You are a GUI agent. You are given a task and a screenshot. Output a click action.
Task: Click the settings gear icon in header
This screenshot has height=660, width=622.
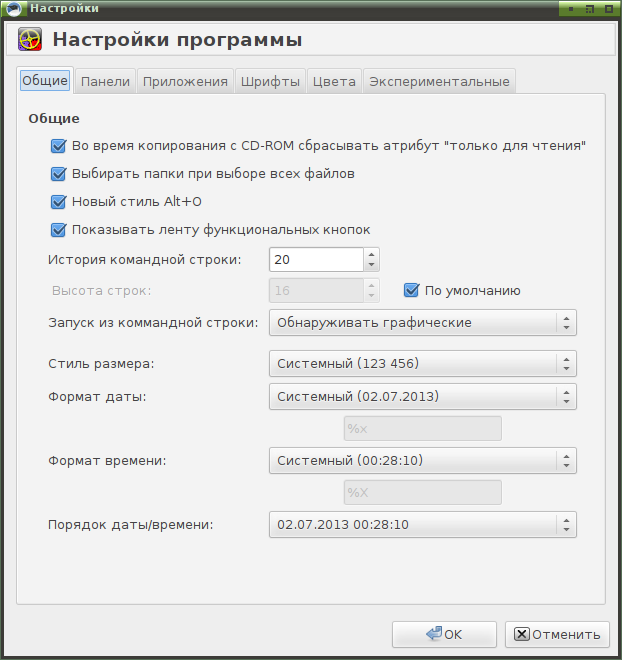pyautogui.click(x=30, y=39)
